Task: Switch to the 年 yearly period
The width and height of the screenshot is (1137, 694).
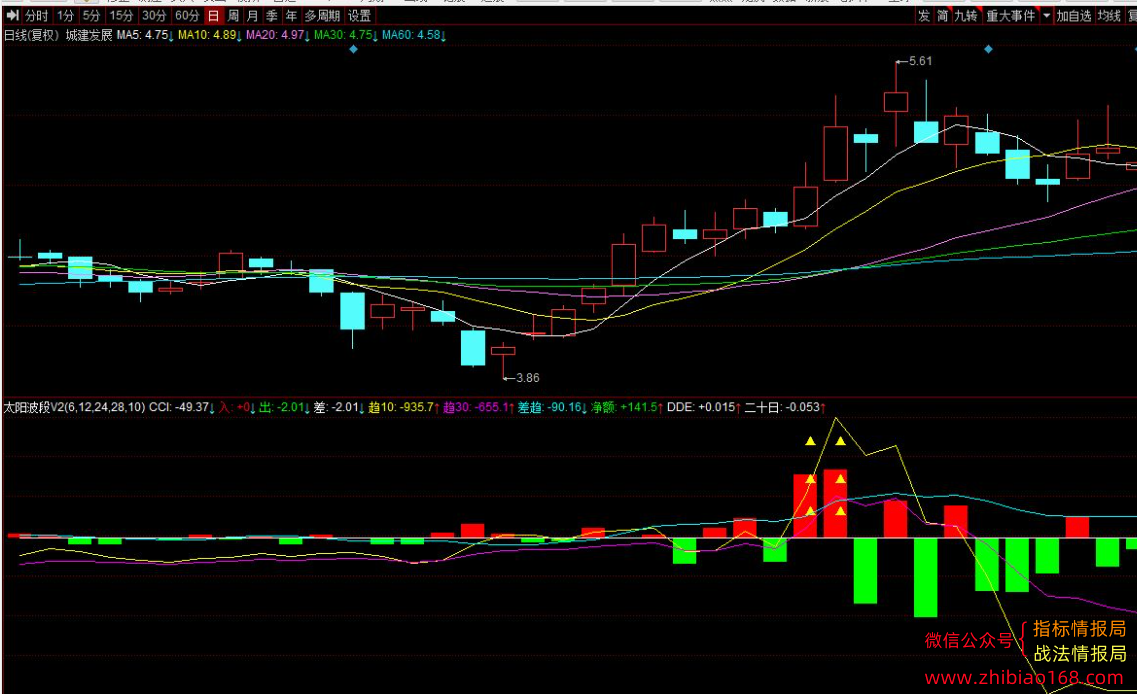Action: (291, 15)
